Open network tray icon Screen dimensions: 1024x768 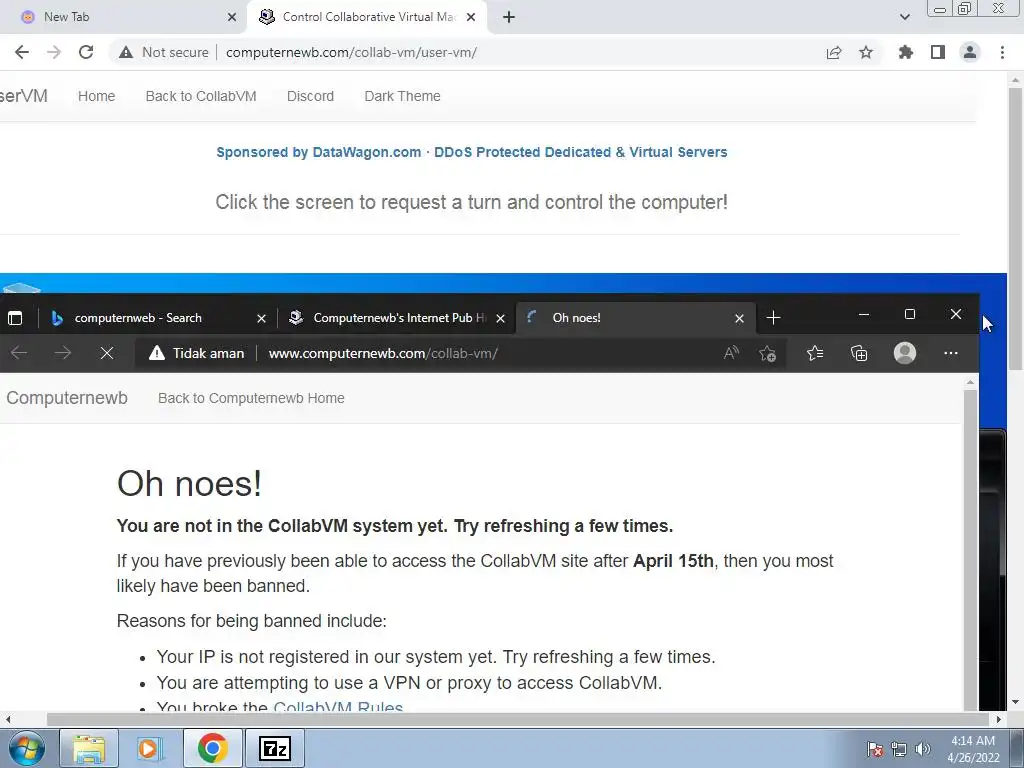pyautogui.click(x=899, y=749)
